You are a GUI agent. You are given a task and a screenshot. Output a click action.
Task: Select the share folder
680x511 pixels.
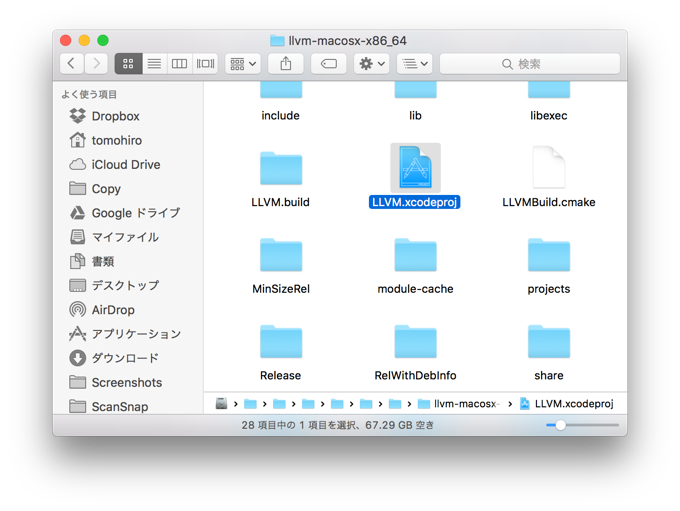tap(549, 342)
